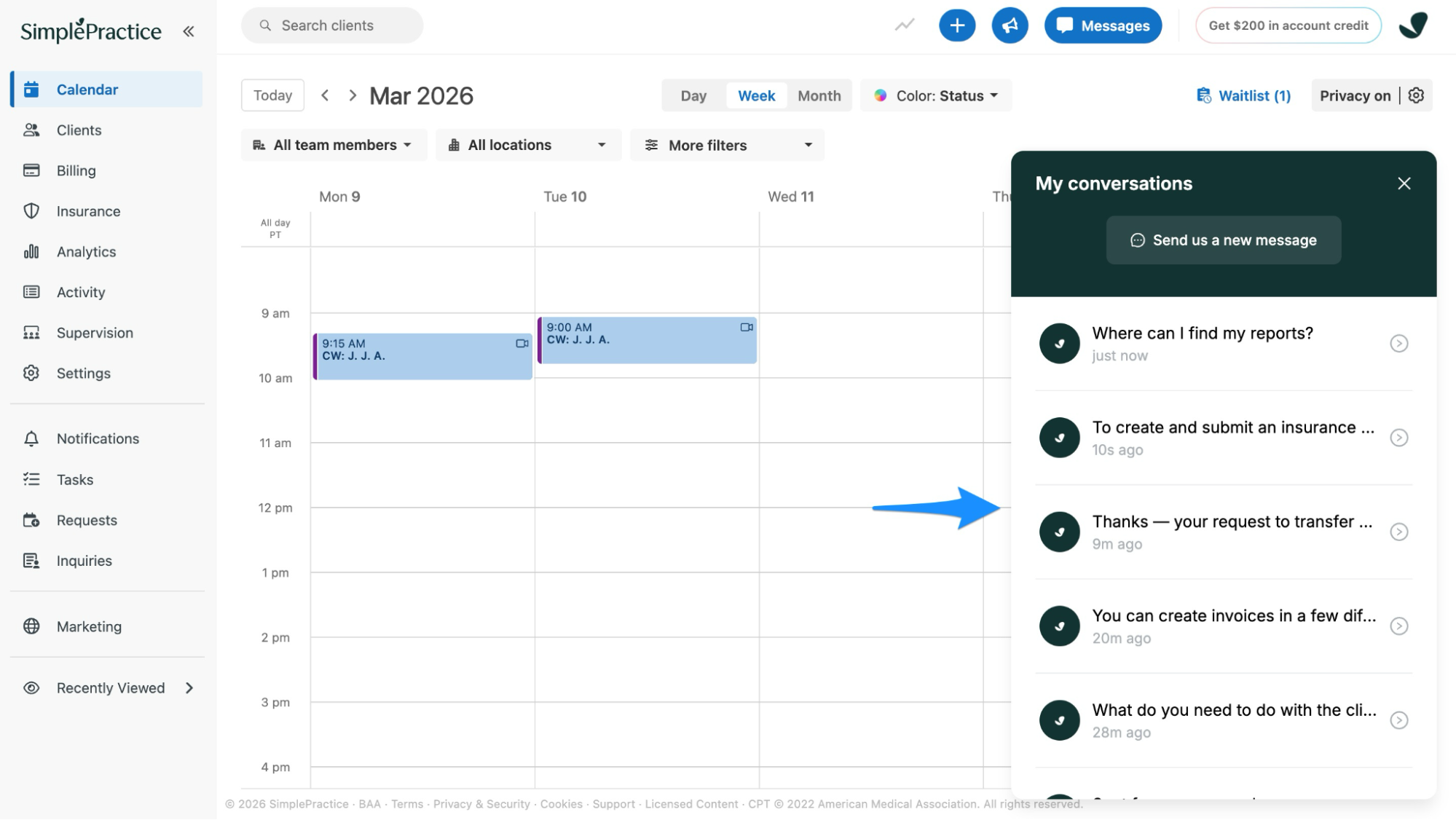Switch to Month view
Viewport: 1456px width, 820px height.
coord(819,95)
